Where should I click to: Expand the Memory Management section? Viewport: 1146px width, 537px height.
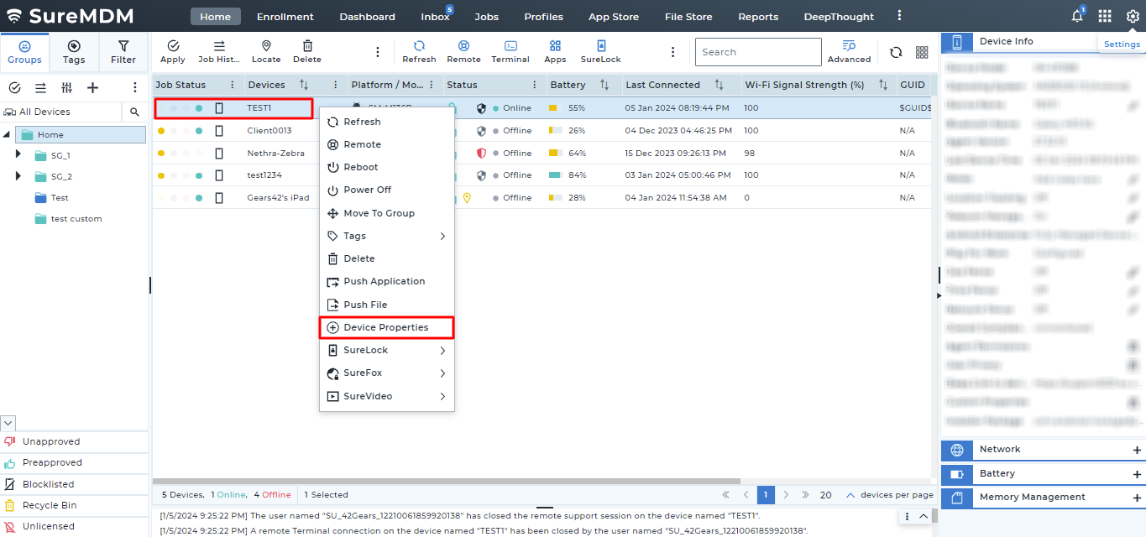tap(1136, 498)
